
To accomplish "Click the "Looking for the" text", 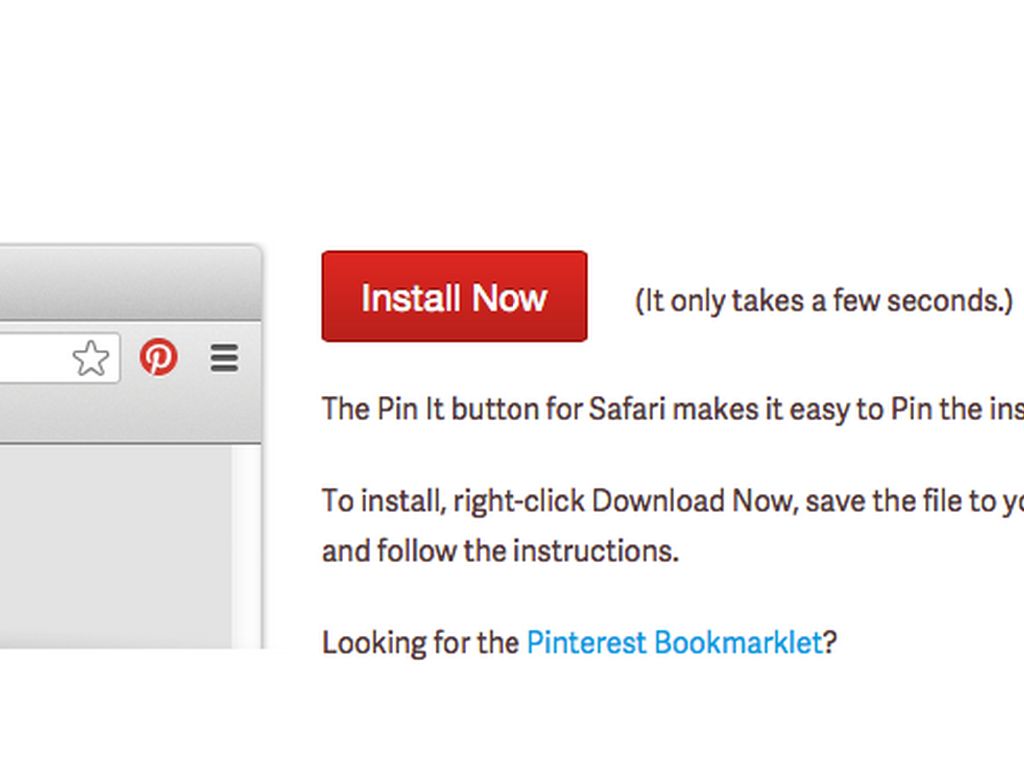I will click(420, 642).
